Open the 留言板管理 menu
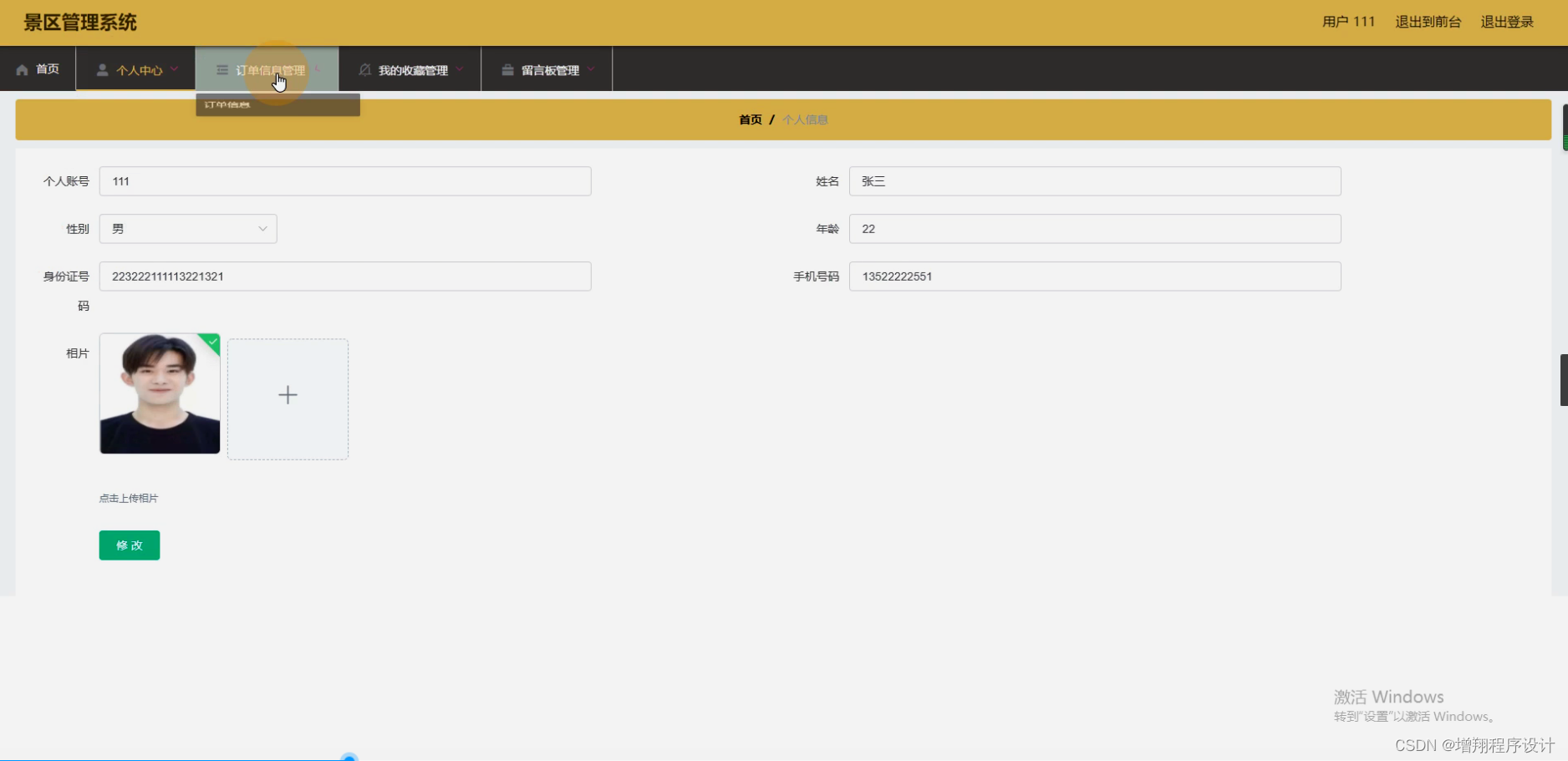The height and width of the screenshot is (761, 1568). 547,69
